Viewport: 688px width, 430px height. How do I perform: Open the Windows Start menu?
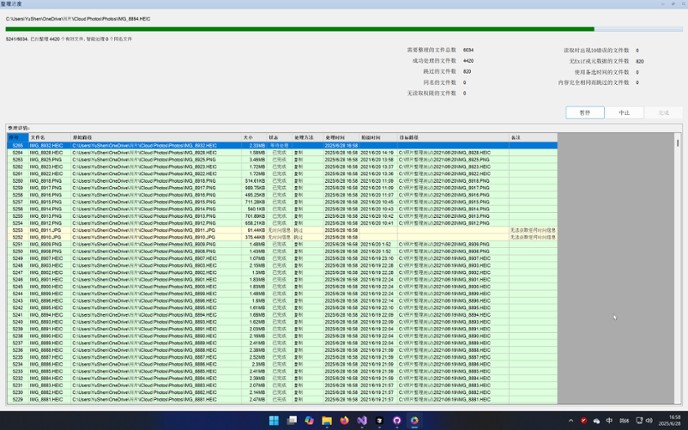click(273, 421)
